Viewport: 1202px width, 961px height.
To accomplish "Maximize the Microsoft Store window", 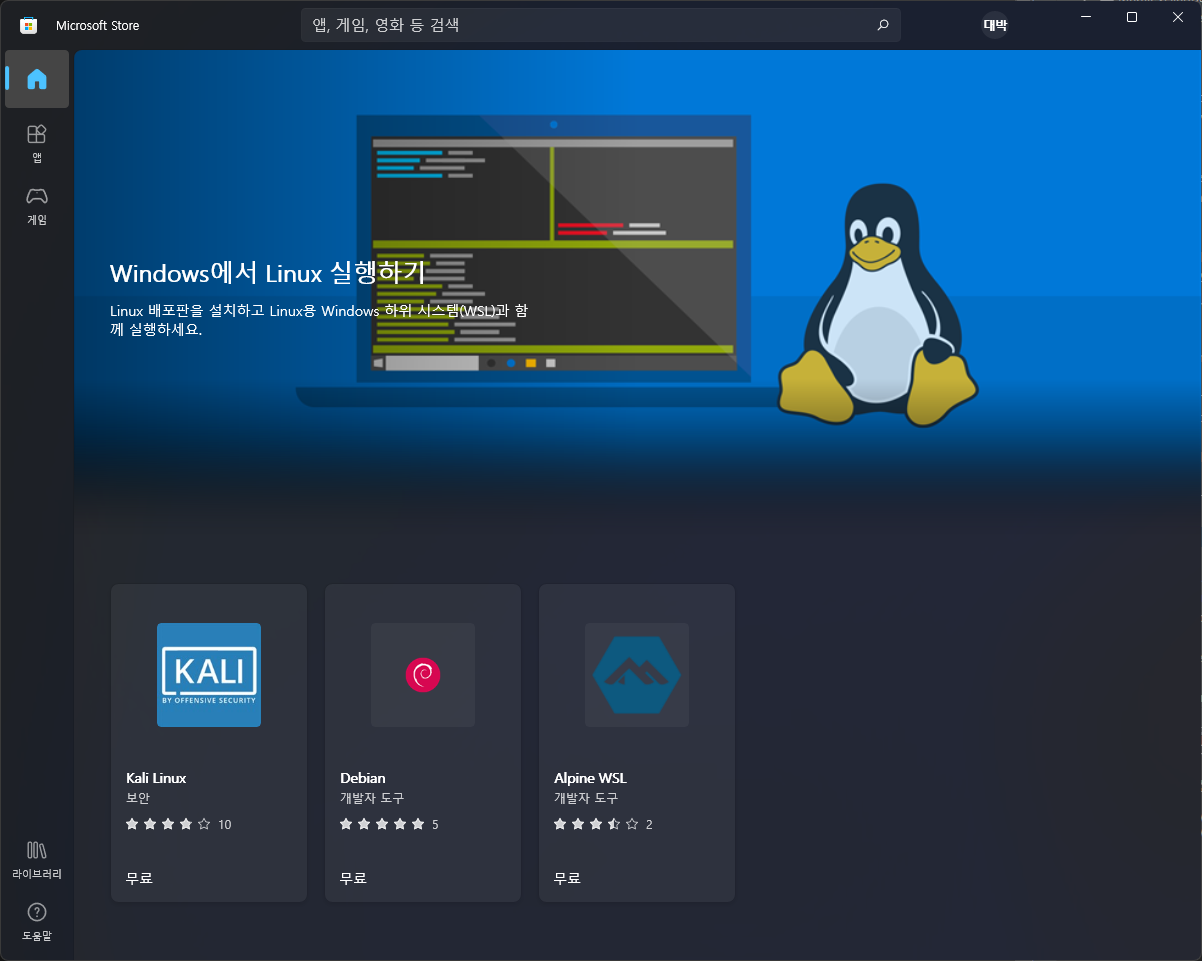I will click(1131, 17).
